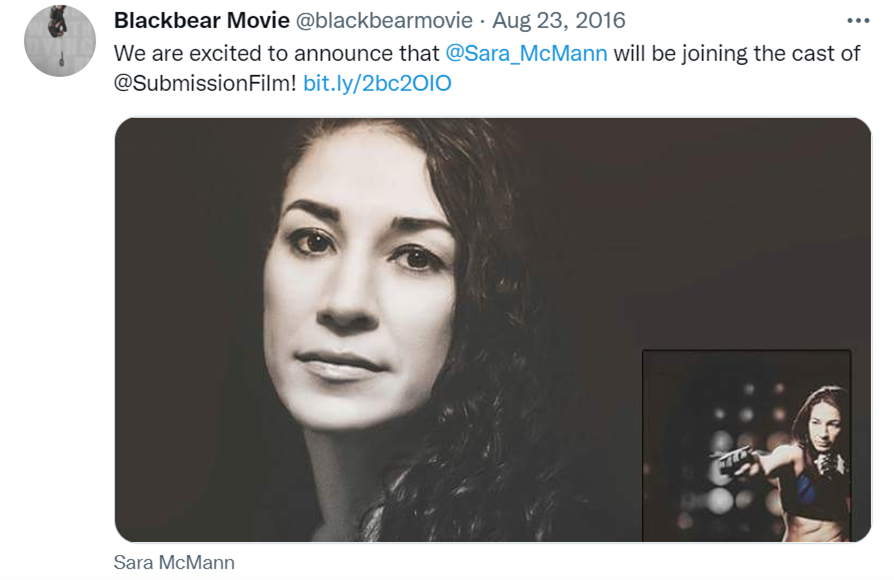Open the large black-and-white portrait photo
This screenshot has width=894, height=580.
pyautogui.click(x=493, y=330)
